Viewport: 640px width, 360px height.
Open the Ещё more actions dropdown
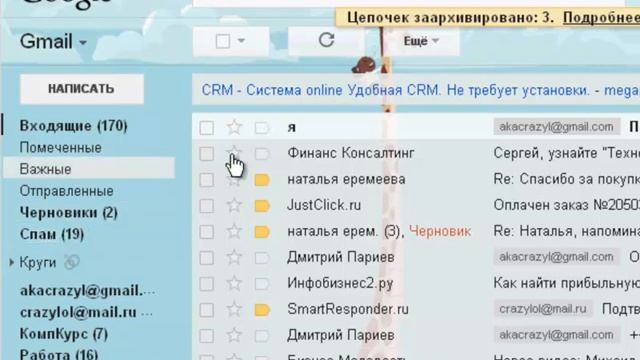click(x=421, y=41)
